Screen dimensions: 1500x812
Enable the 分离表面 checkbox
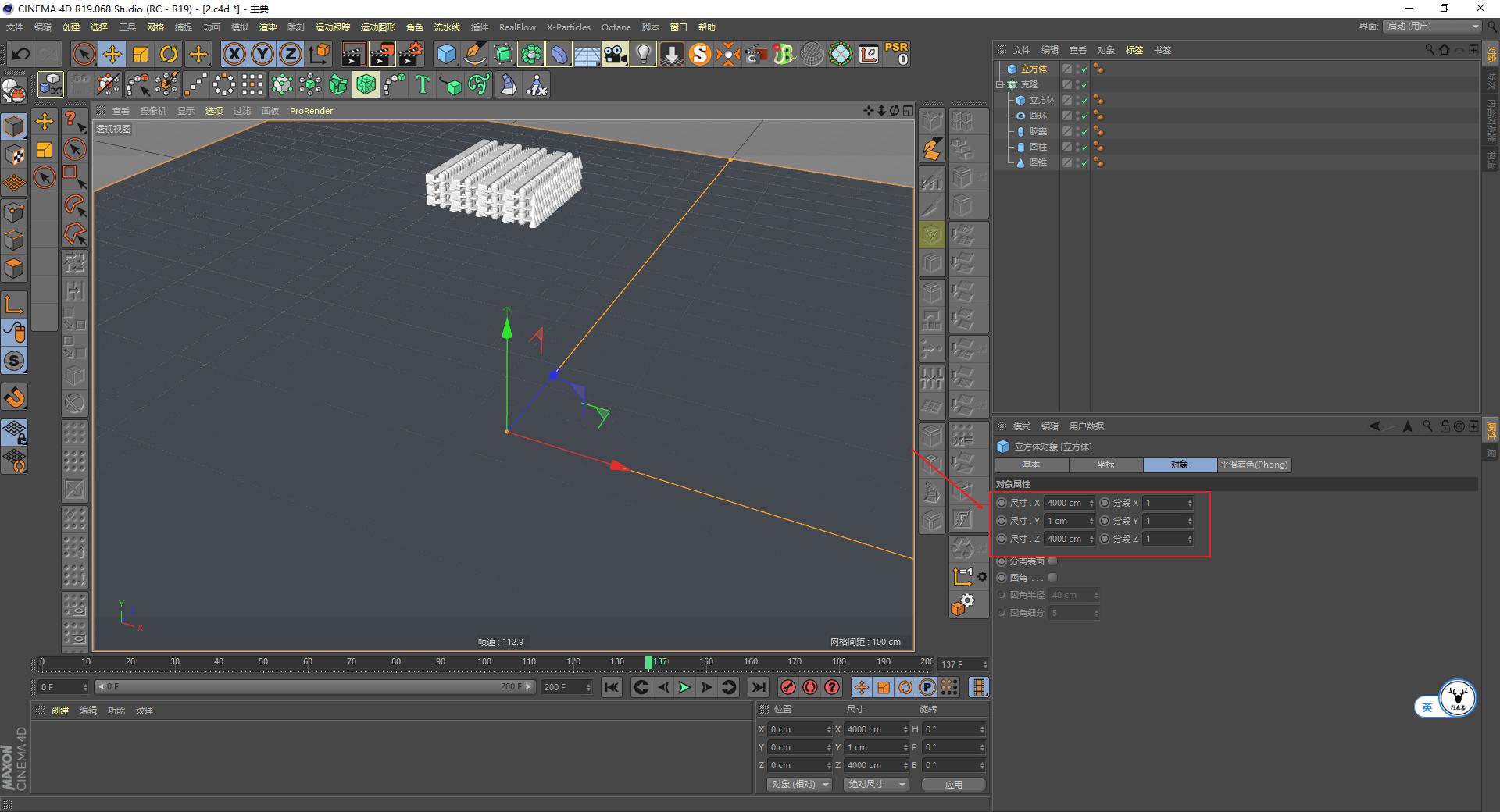point(1052,561)
